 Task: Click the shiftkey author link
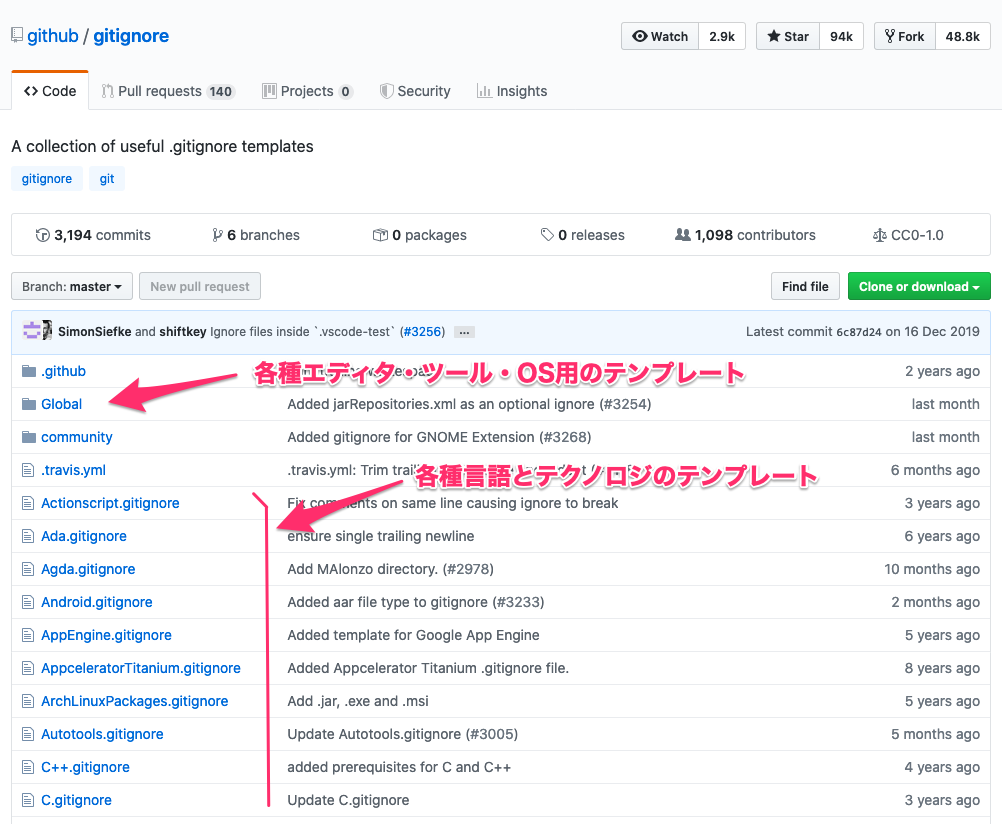(183, 332)
